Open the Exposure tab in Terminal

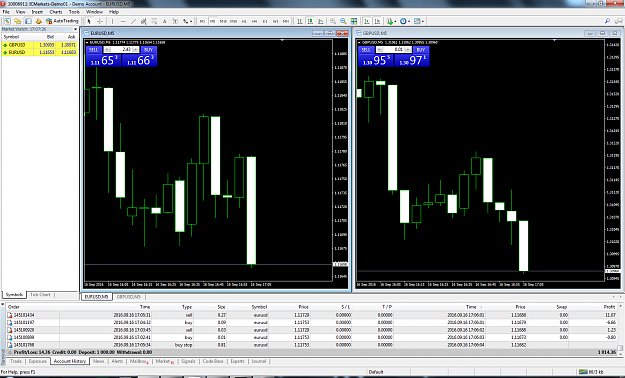[x=38, y=361]
